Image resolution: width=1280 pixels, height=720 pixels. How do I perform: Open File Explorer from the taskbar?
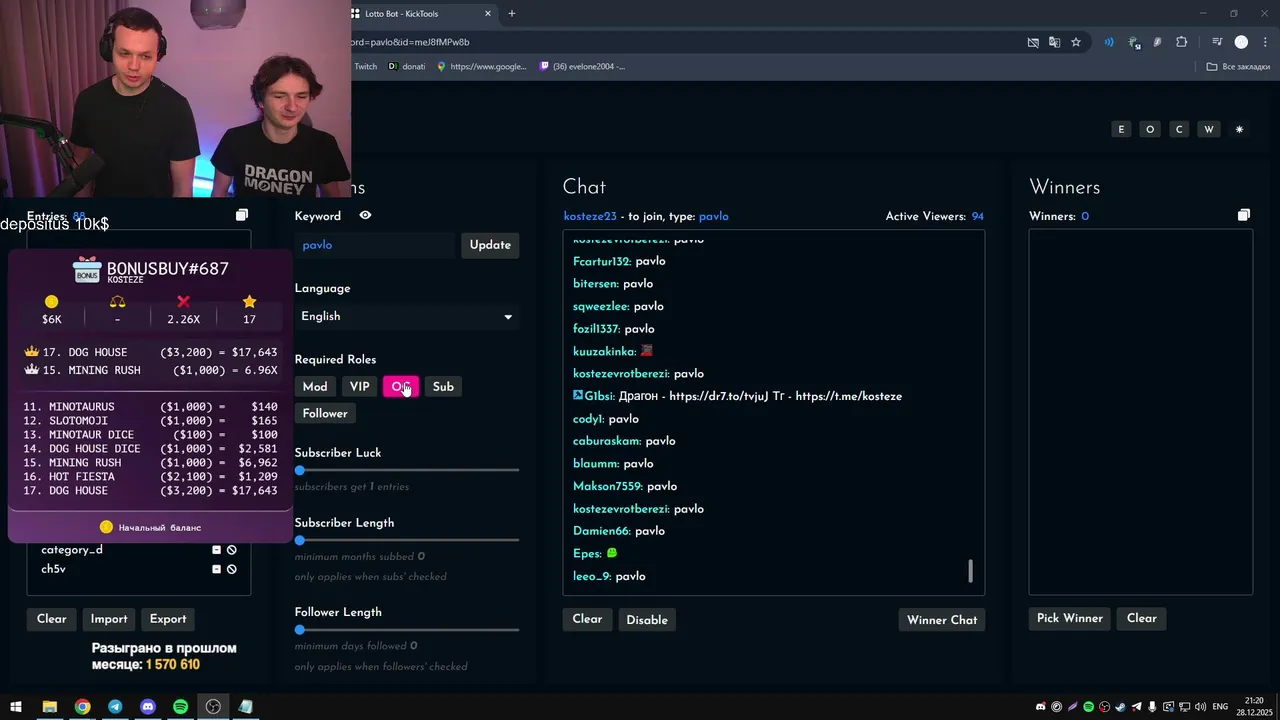coord(49,707)
